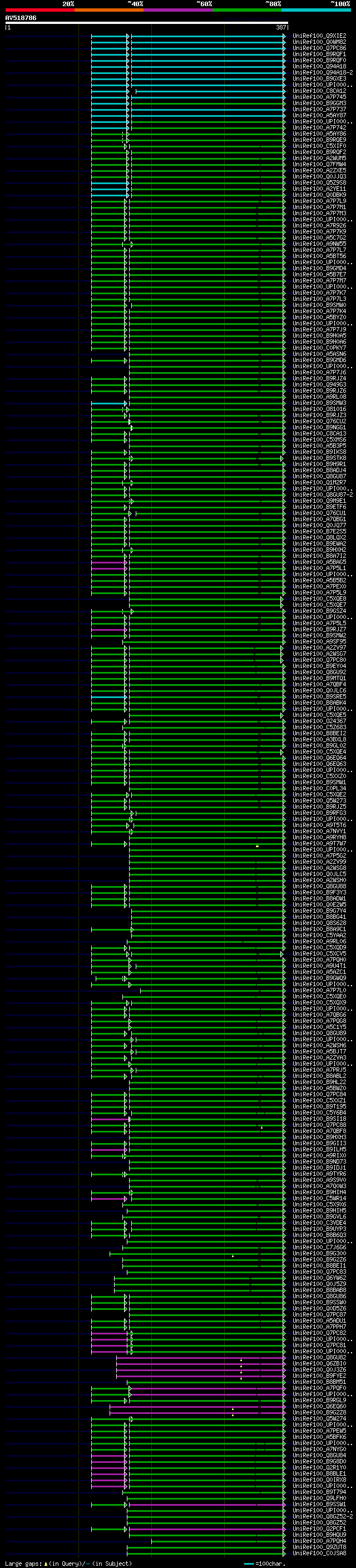Select label UniRef100_A2WUM5
Viewport: 356px width, 1568px height.
(x=319, y=159)
